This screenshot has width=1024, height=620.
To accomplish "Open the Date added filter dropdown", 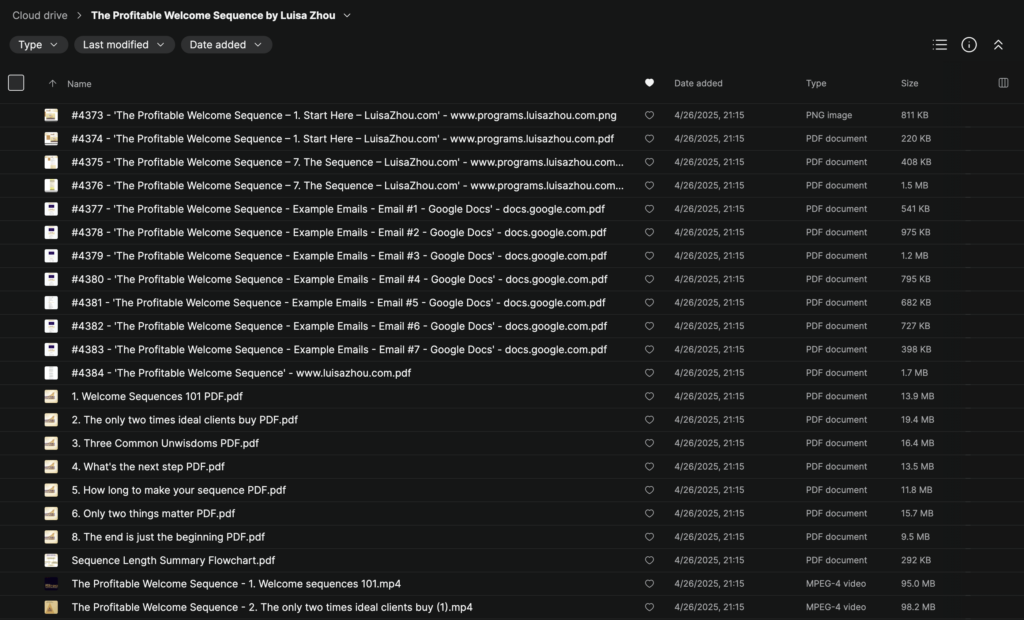I will [x=226, y=45].
